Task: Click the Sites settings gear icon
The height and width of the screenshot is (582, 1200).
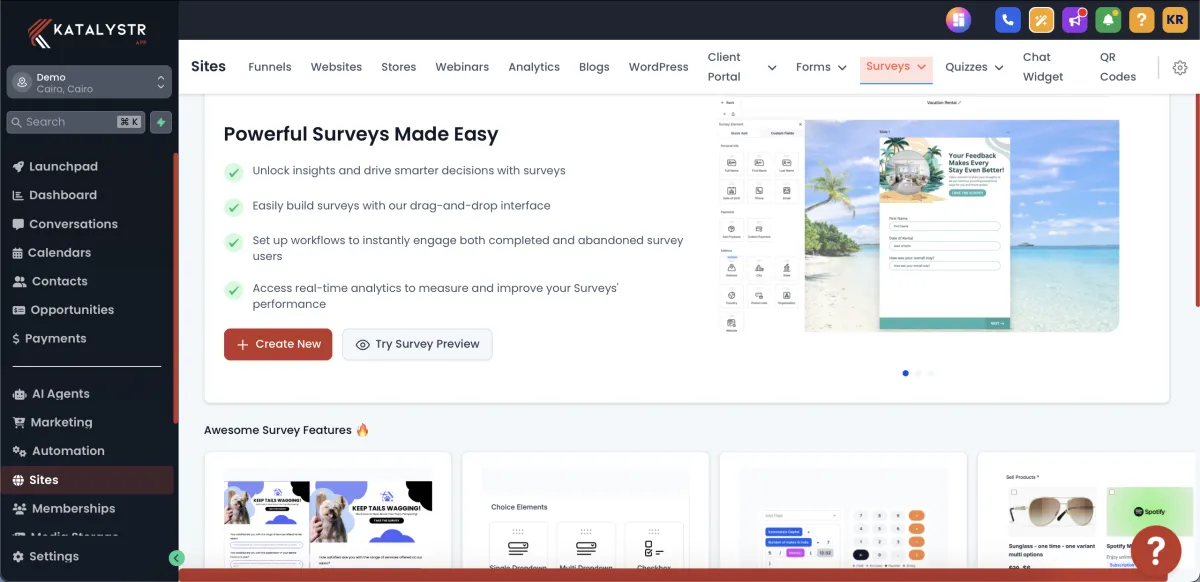Action: pos(1180,67)
